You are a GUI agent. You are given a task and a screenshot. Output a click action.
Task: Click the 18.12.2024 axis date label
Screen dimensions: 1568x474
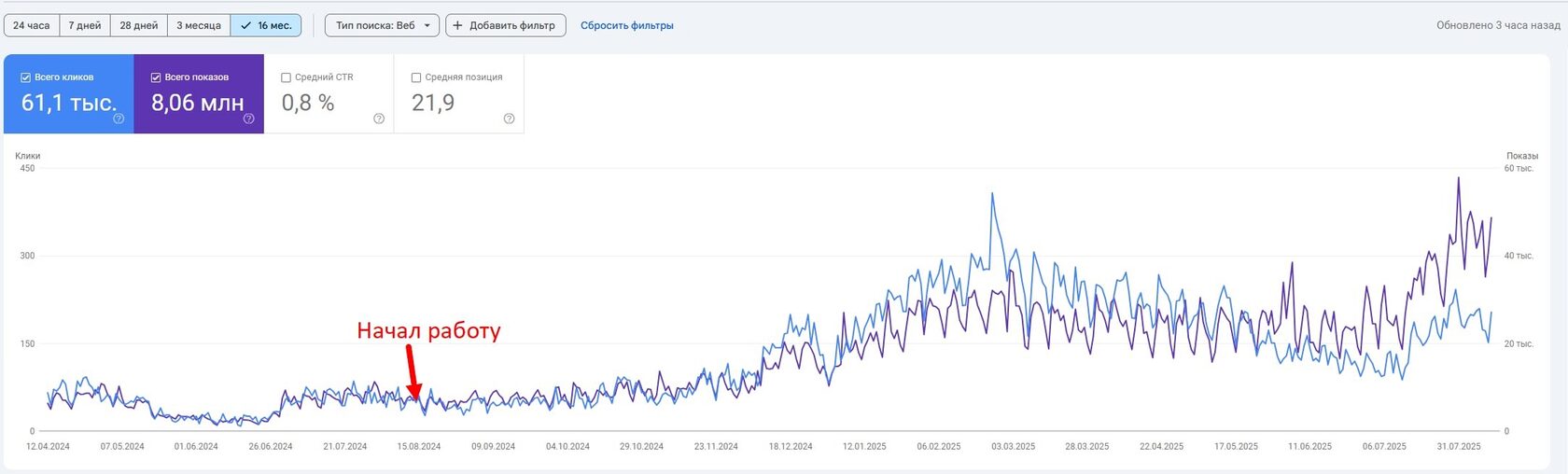click(791, 446)
